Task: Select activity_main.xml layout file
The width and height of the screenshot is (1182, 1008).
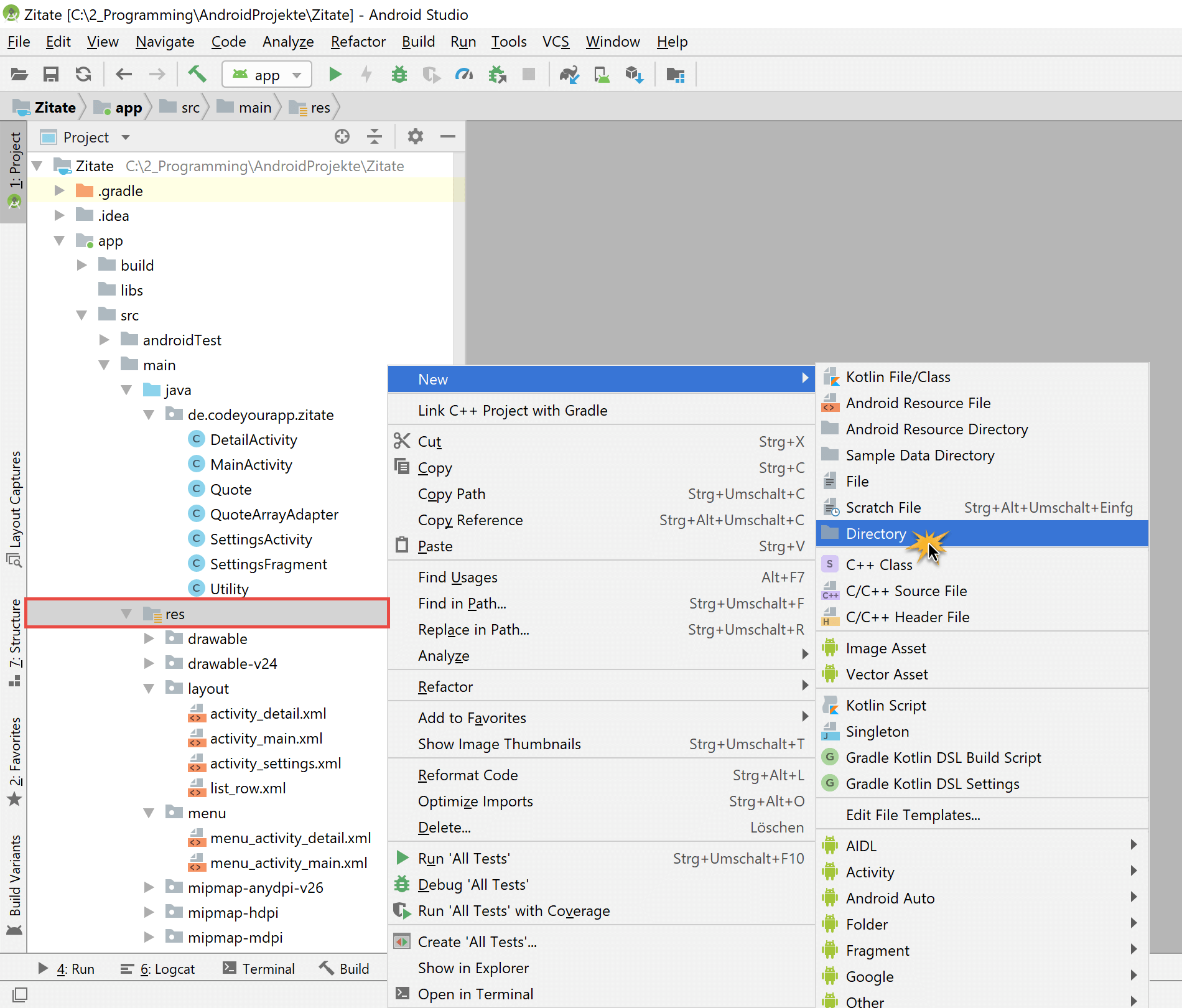Action: point(266,739)
